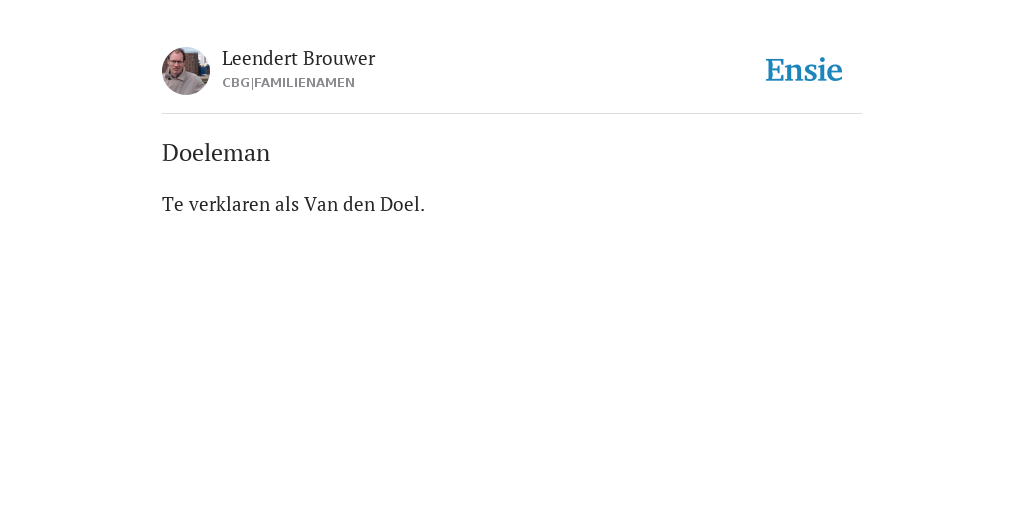Click Leendert Brouwer's round profile photo
Viewport: 1024px width, 512px height.
coord(185,71)
